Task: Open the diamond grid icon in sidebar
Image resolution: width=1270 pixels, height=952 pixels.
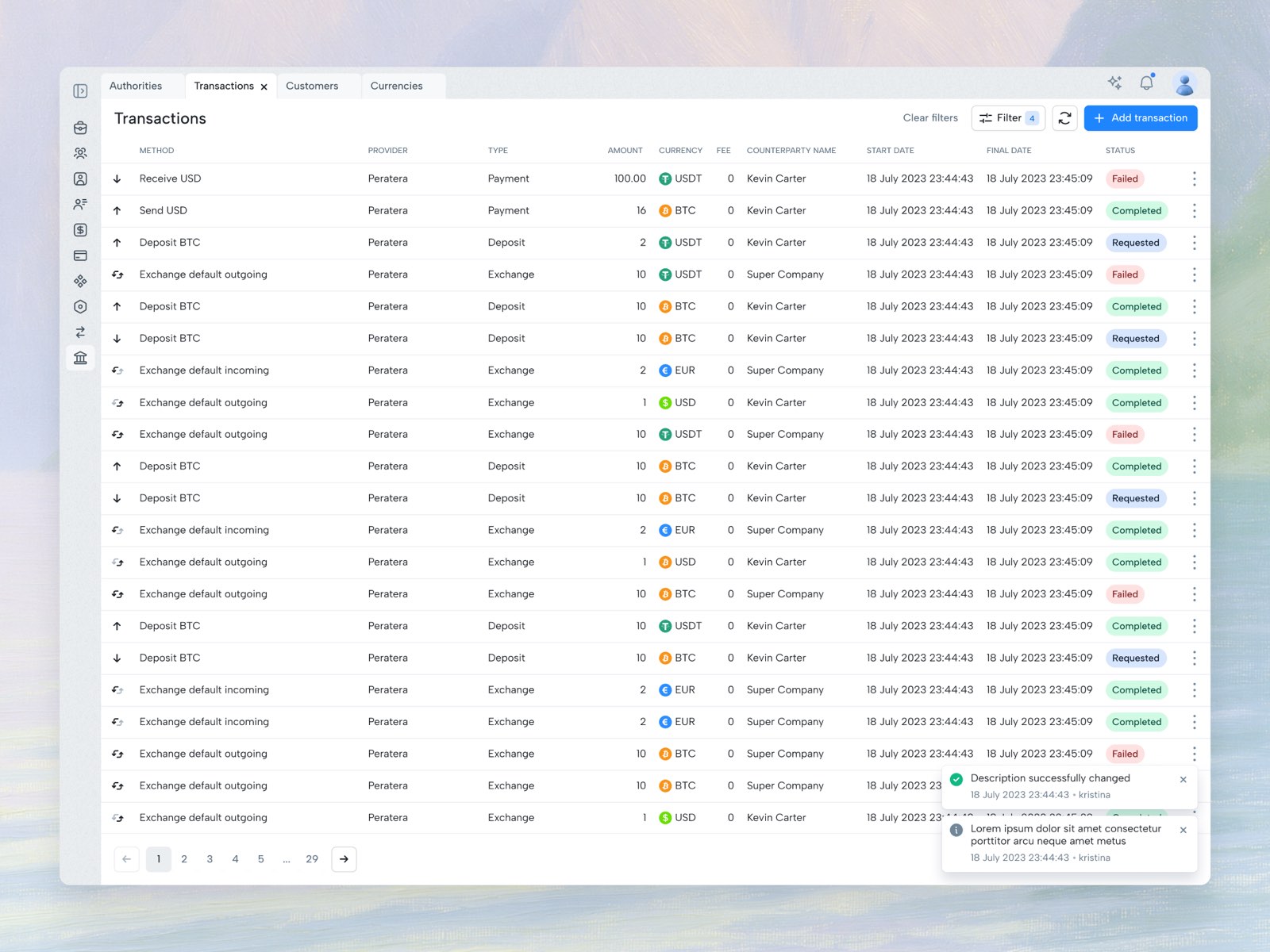Action: point(80,281)
